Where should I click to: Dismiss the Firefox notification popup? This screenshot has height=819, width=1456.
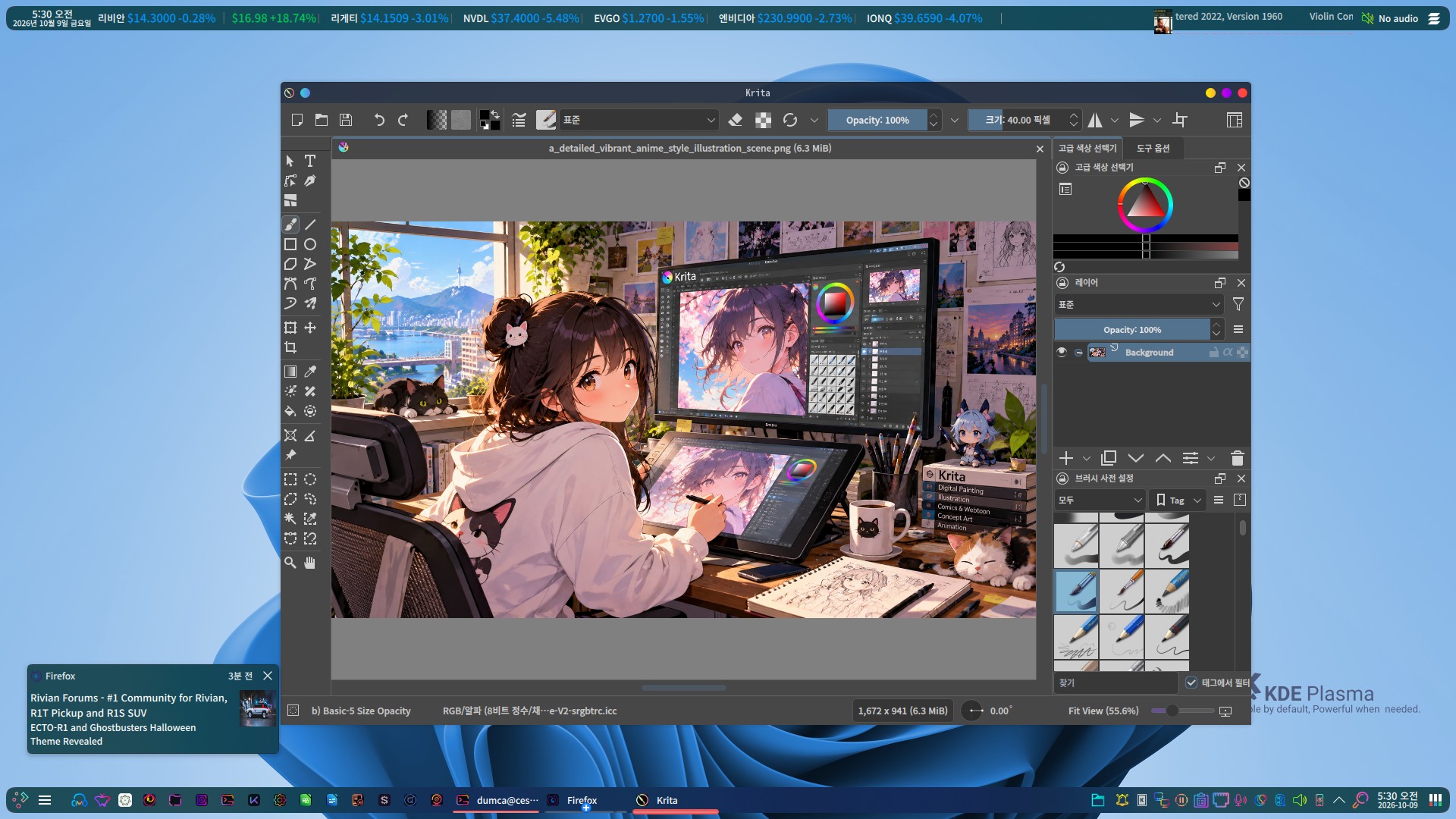pos(268,676)
